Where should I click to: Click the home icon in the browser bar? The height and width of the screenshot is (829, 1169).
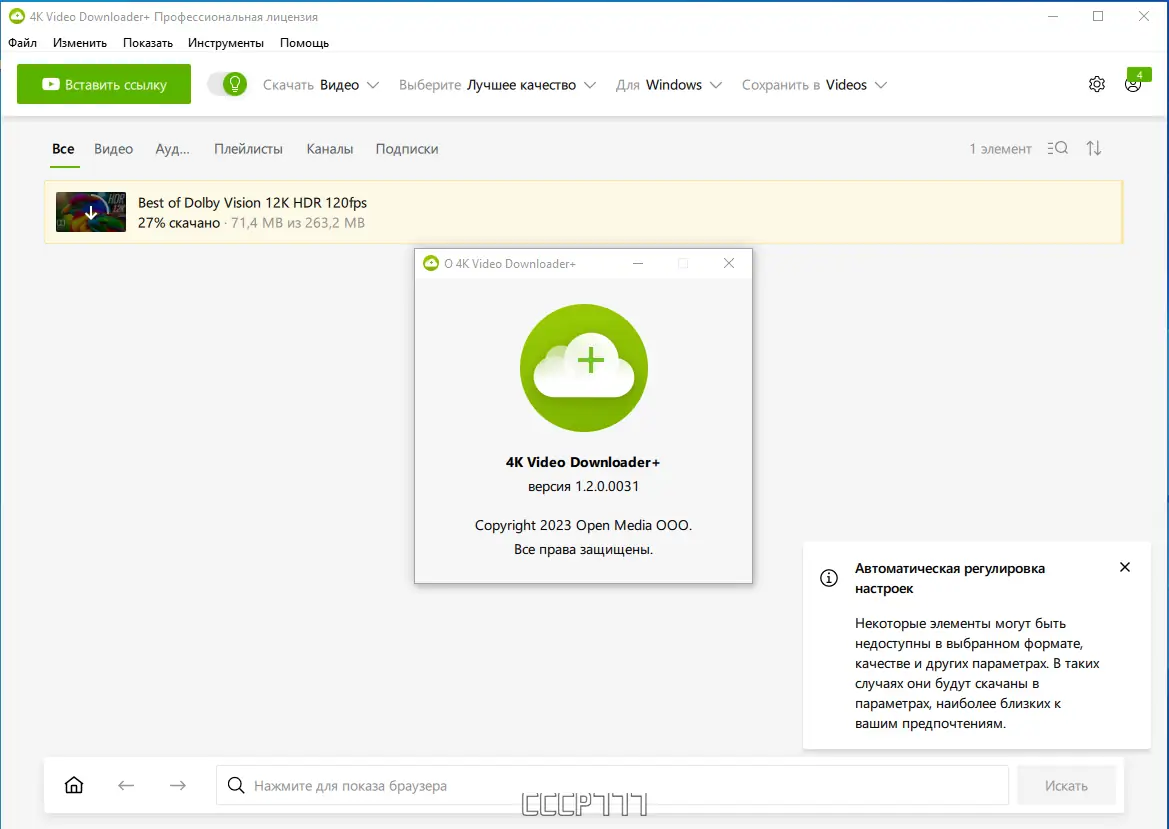pyautogui.click(x=73, y=785)
